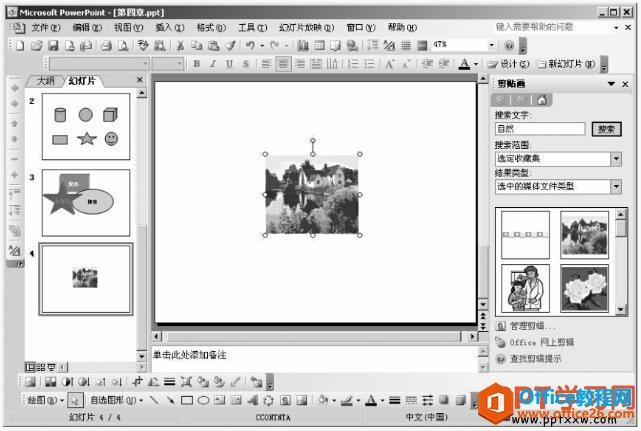Toggle Italic formatting

pyautogui.click(x=213, y=64)
